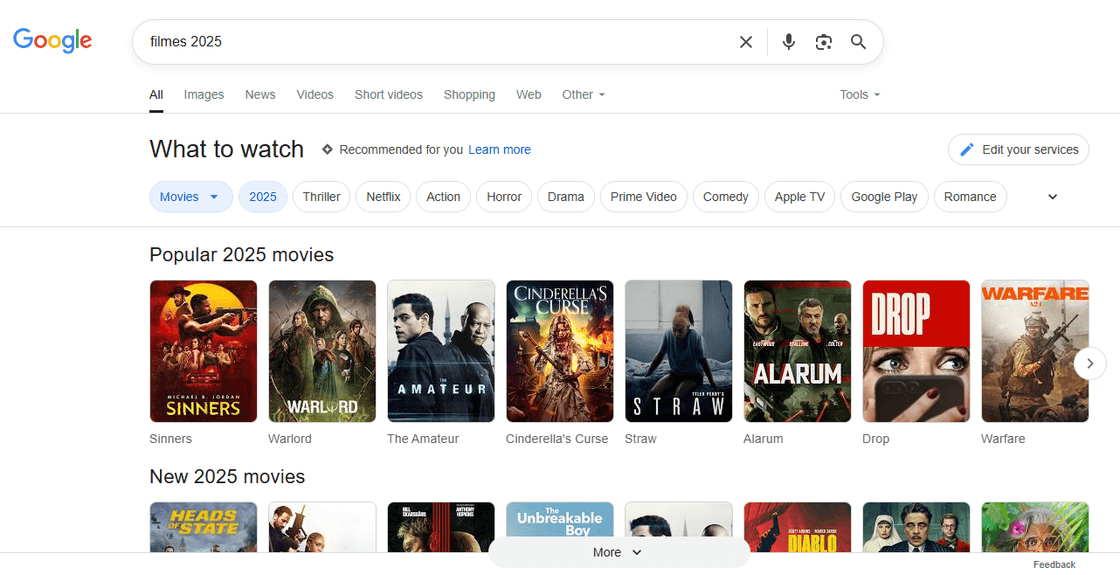This screenshot has width=1120, height=575.
Task: Click The Amateur title text
Action: pos(423,439)
